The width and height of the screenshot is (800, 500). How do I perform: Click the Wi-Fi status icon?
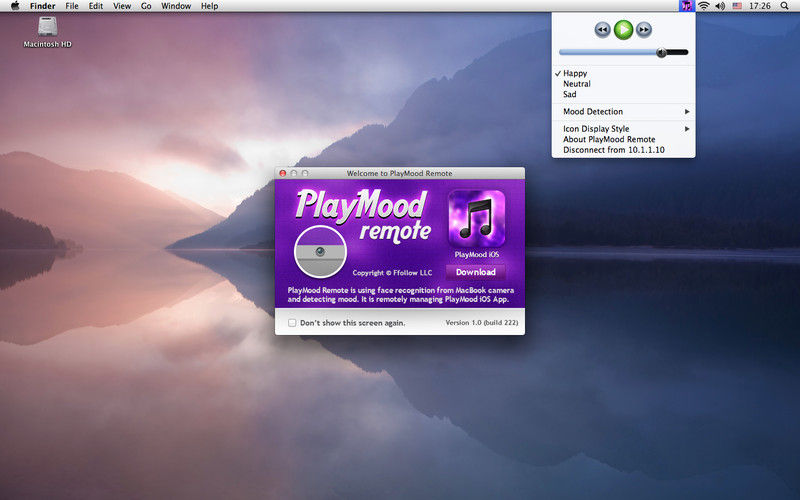tap(704, 6)
